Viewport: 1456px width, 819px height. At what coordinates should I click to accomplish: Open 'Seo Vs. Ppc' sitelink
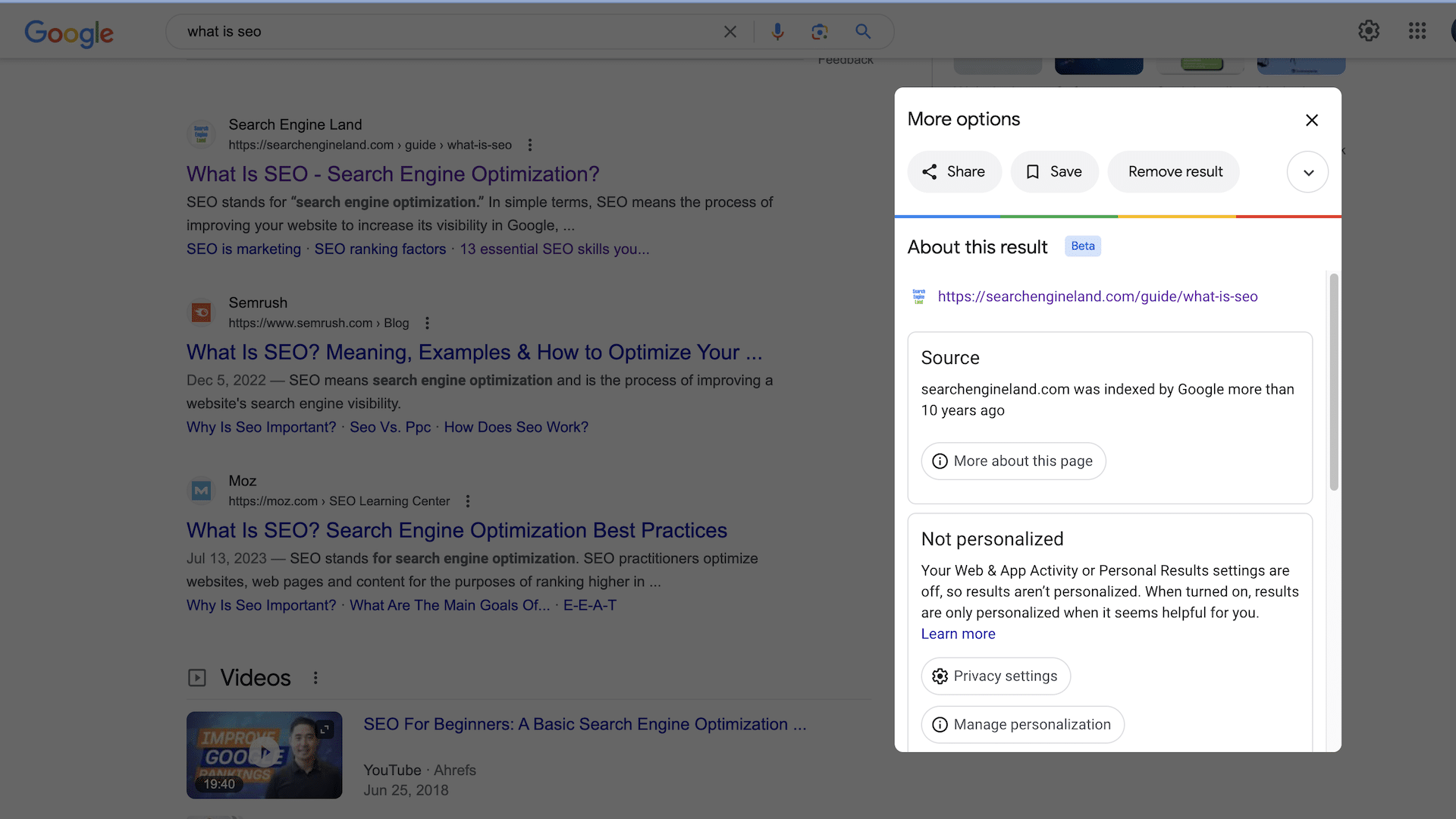pyautogui.click(x=390, y=428)
